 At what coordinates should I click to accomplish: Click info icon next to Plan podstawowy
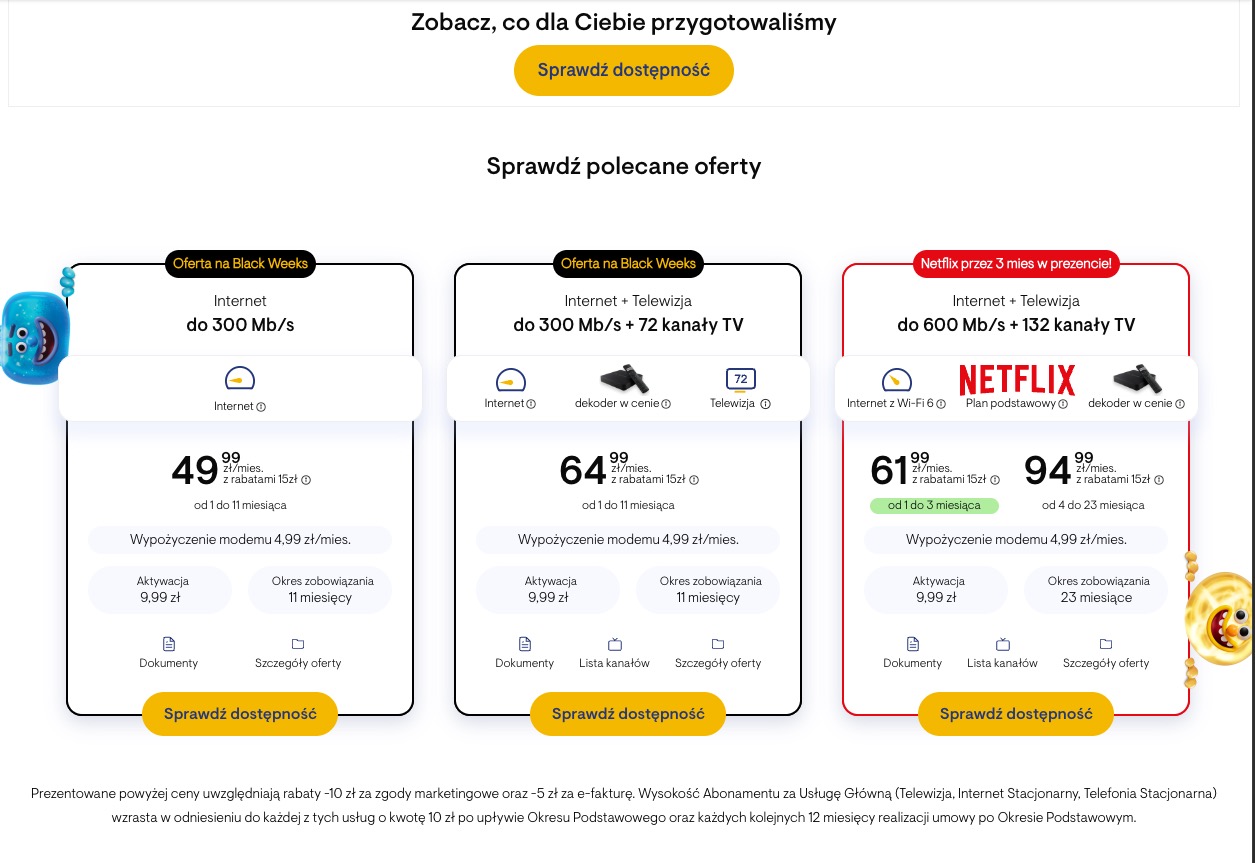(x=1063, y=404)
